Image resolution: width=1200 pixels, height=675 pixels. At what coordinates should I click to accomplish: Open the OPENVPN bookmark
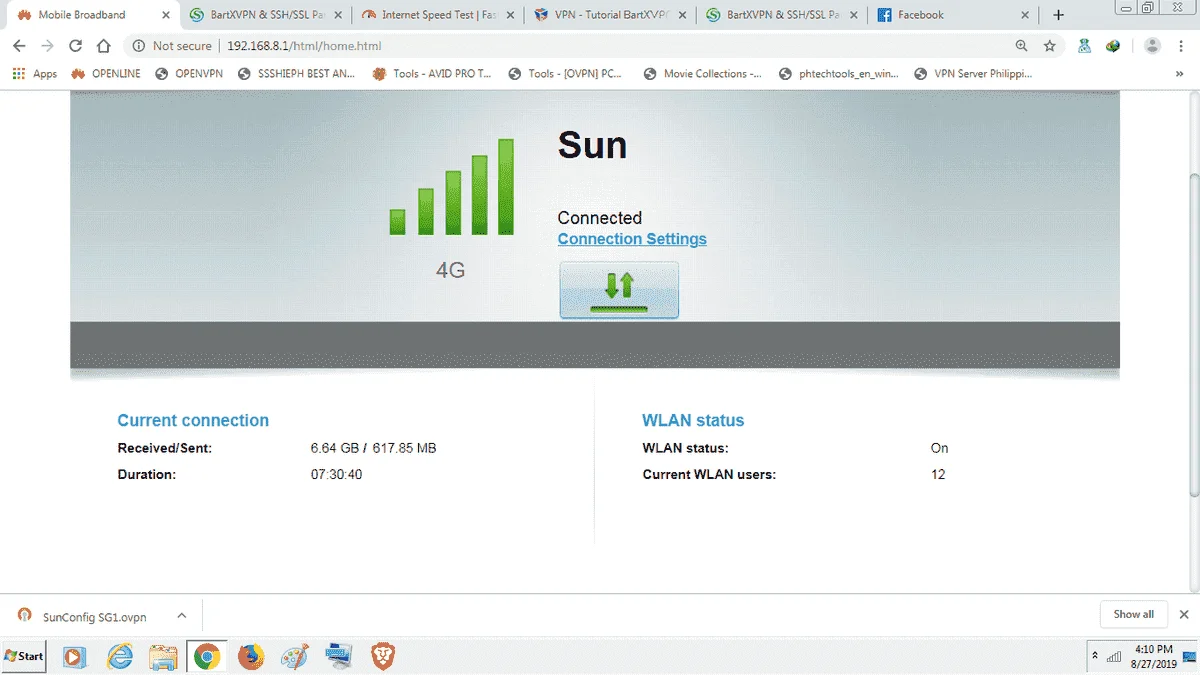(188, 73)
